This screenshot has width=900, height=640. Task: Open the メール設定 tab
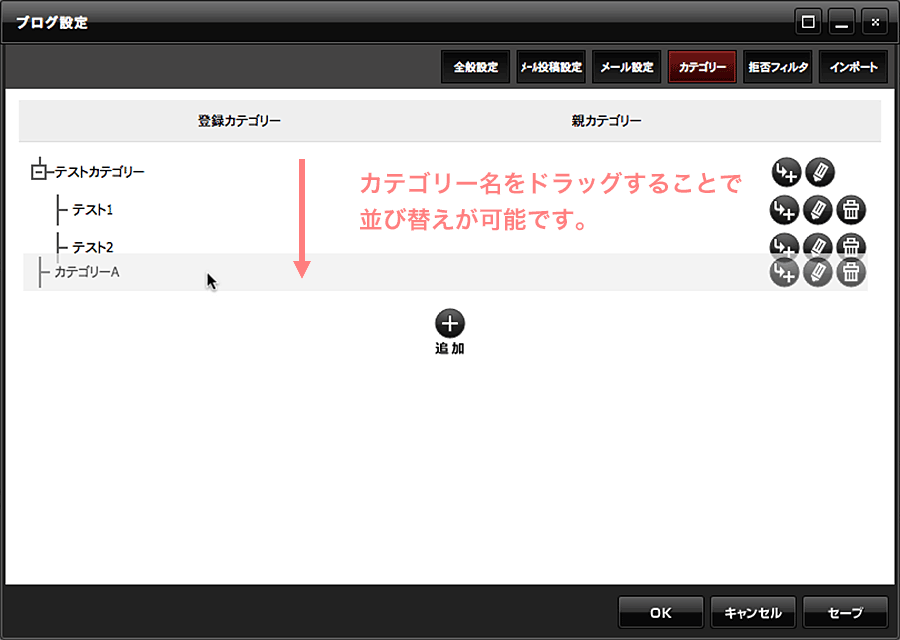coord(627,67)
